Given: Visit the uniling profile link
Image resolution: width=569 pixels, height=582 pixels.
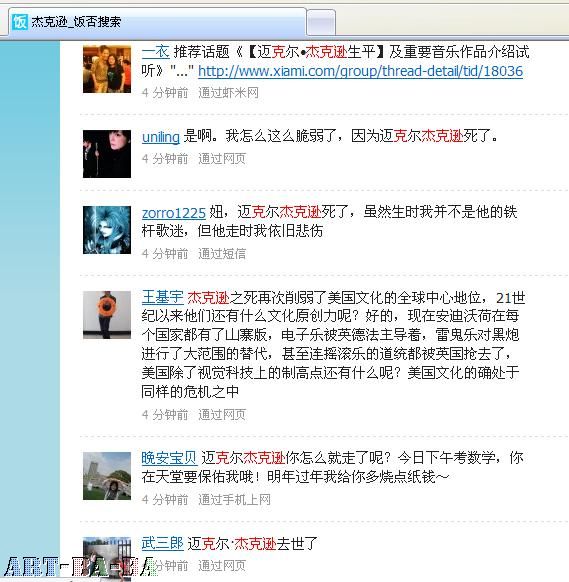Looking at the screenshot, I should (x=161, y=137).
